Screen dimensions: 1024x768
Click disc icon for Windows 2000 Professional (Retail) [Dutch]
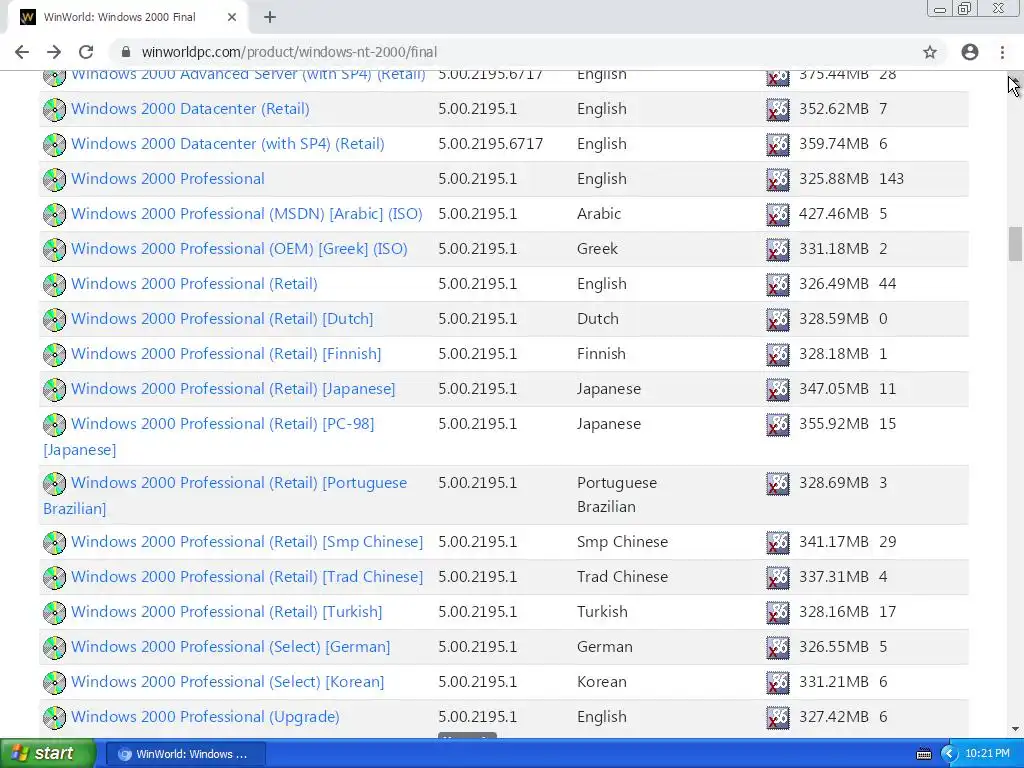pyautogui.click(x=54, y=319)
